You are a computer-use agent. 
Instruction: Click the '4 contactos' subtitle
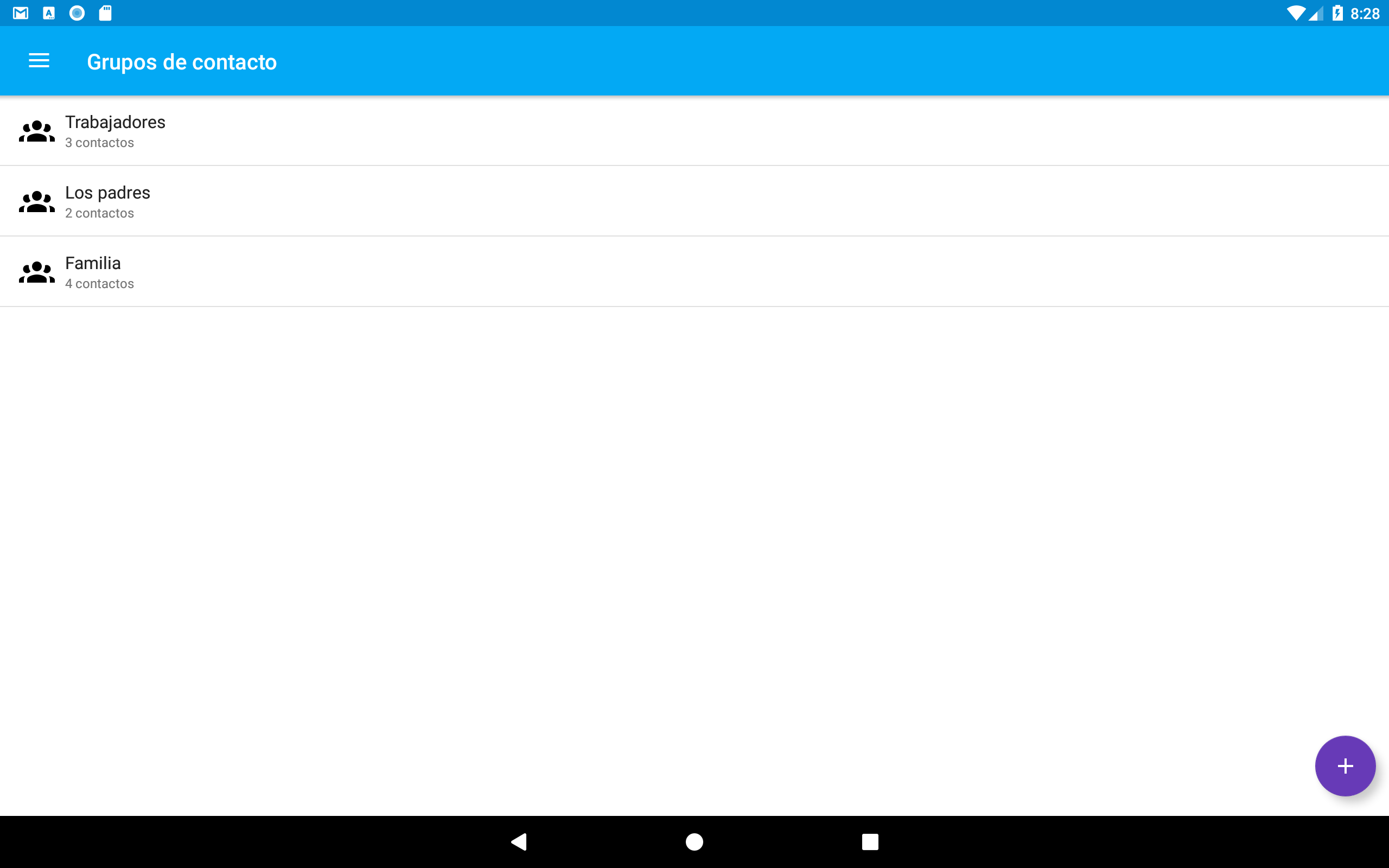(x=99, y=284)
